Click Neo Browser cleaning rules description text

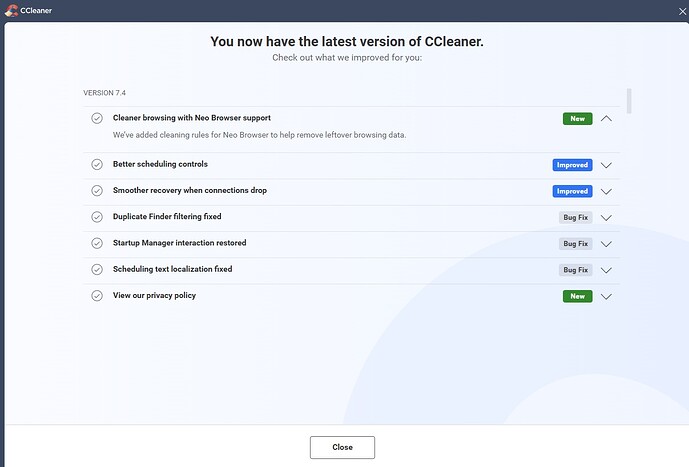(x=259, y=135)
